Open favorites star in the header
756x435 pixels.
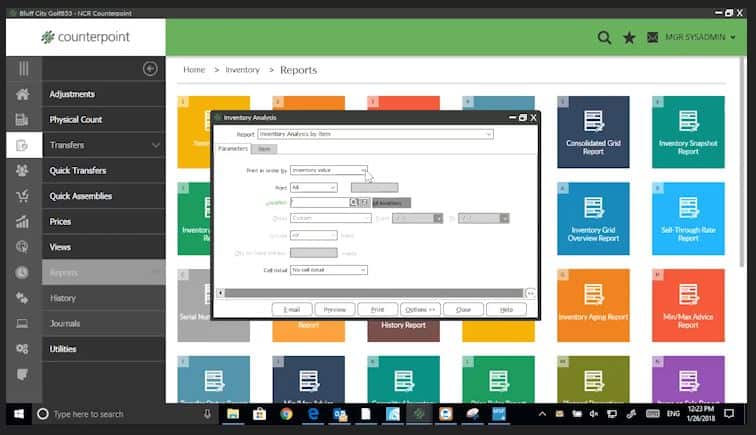[629, 37]
